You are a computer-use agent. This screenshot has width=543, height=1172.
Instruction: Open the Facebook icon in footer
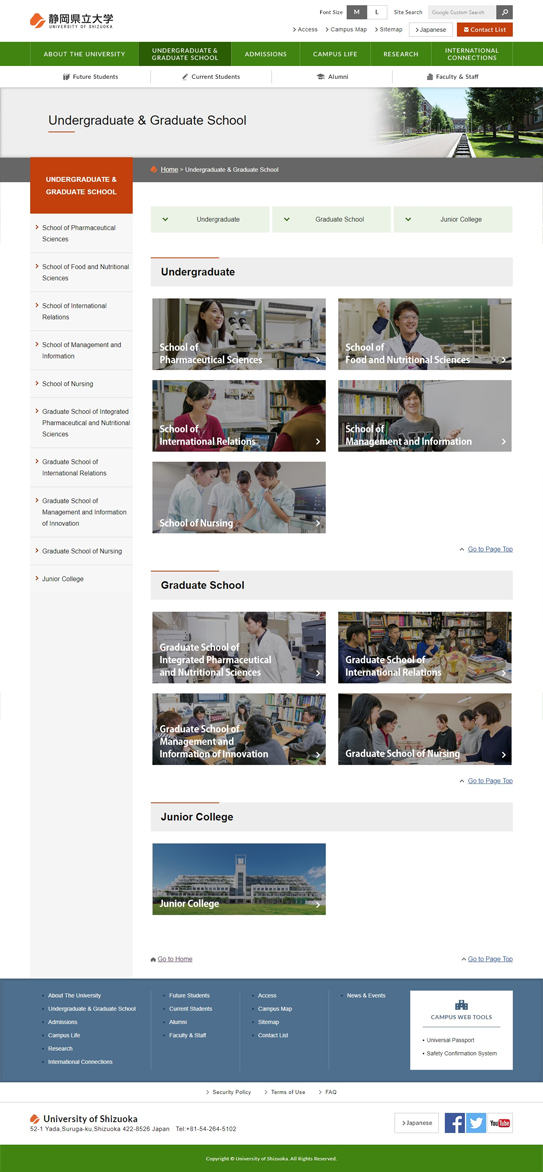click(455, 1123)
